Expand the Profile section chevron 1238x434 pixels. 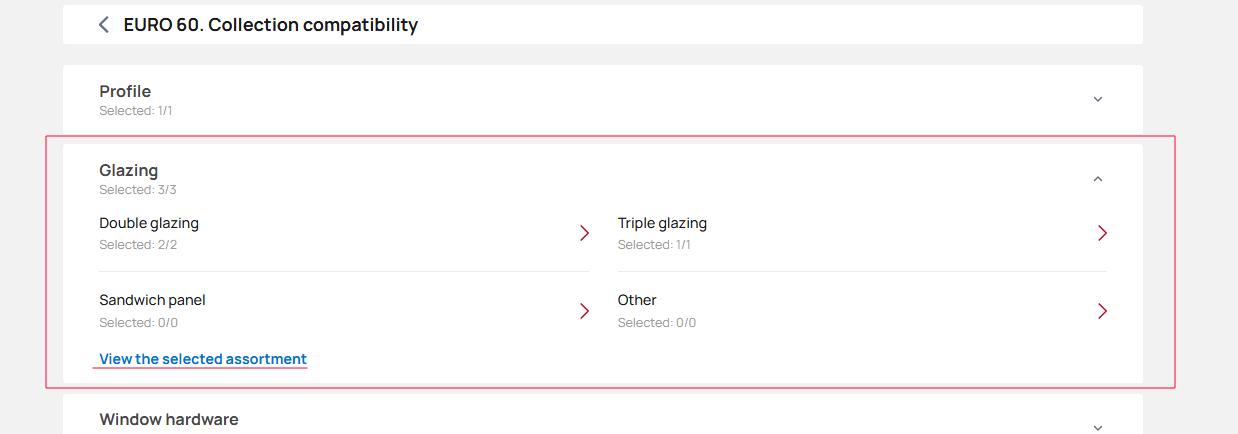1098,99
